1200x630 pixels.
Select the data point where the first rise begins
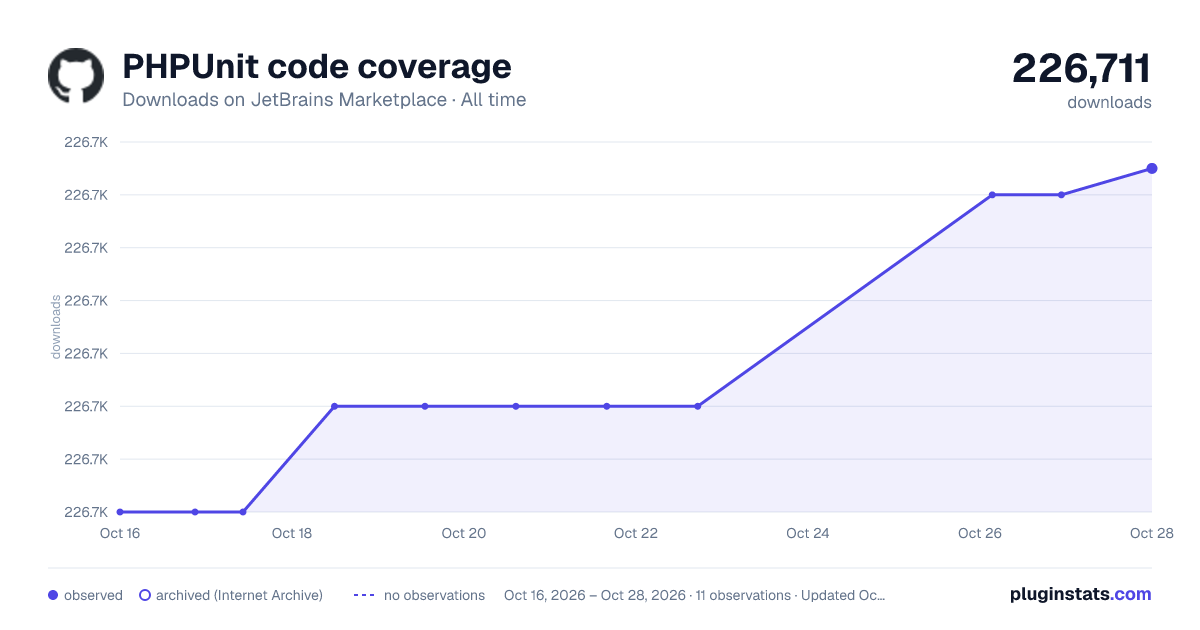(243, 512)
